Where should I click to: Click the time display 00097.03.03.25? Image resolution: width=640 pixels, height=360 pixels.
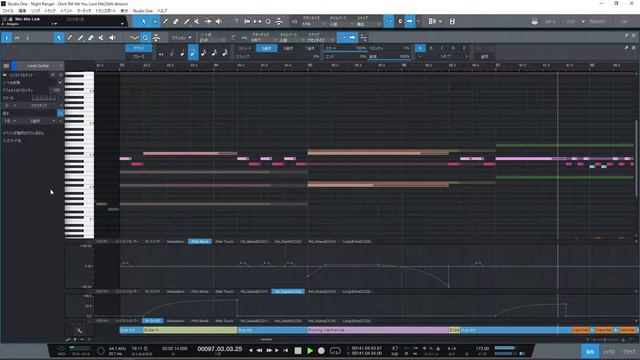click(x=220, y=349)
